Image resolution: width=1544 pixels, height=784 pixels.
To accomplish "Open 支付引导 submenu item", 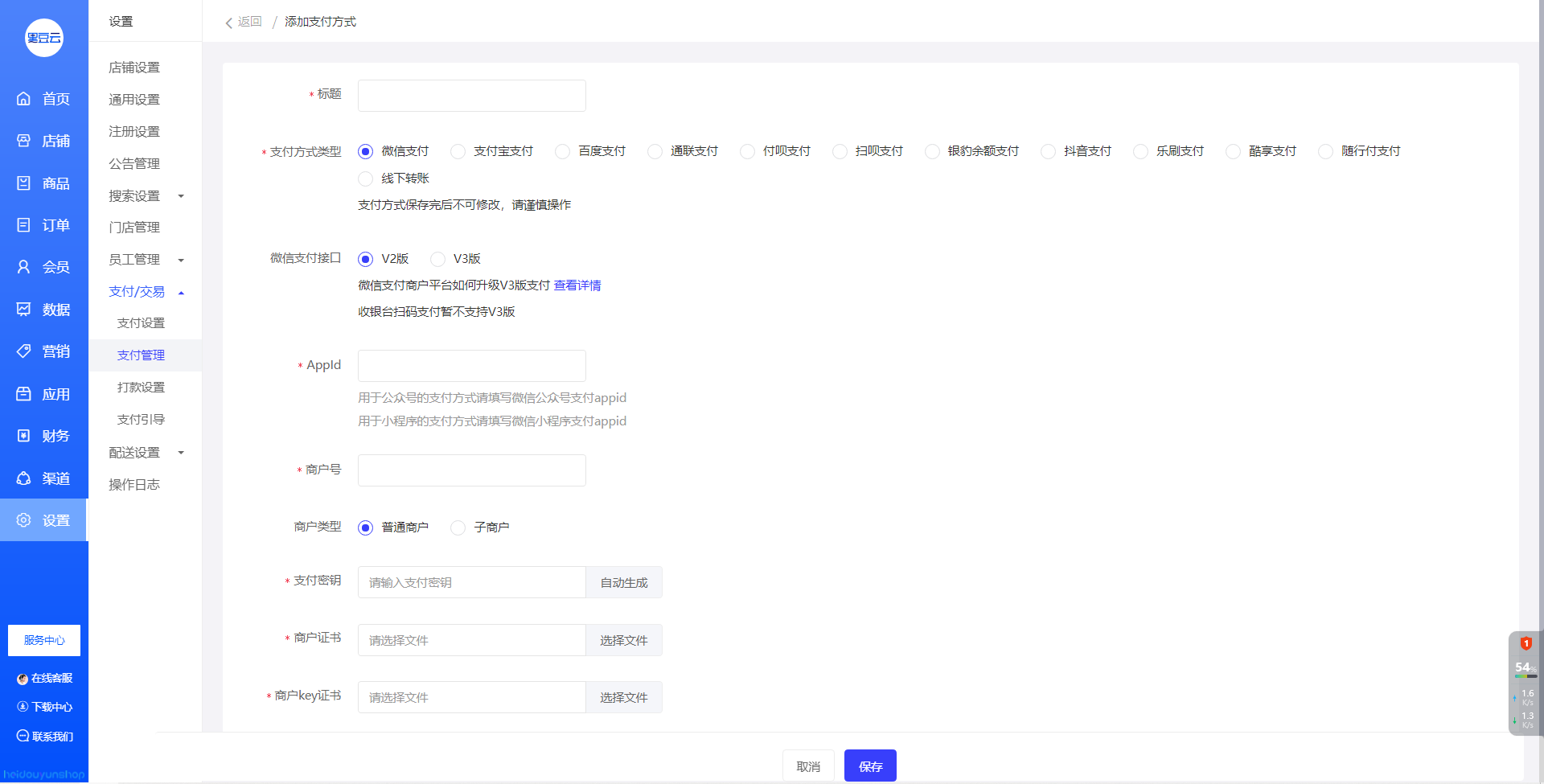I will [141, 420].
